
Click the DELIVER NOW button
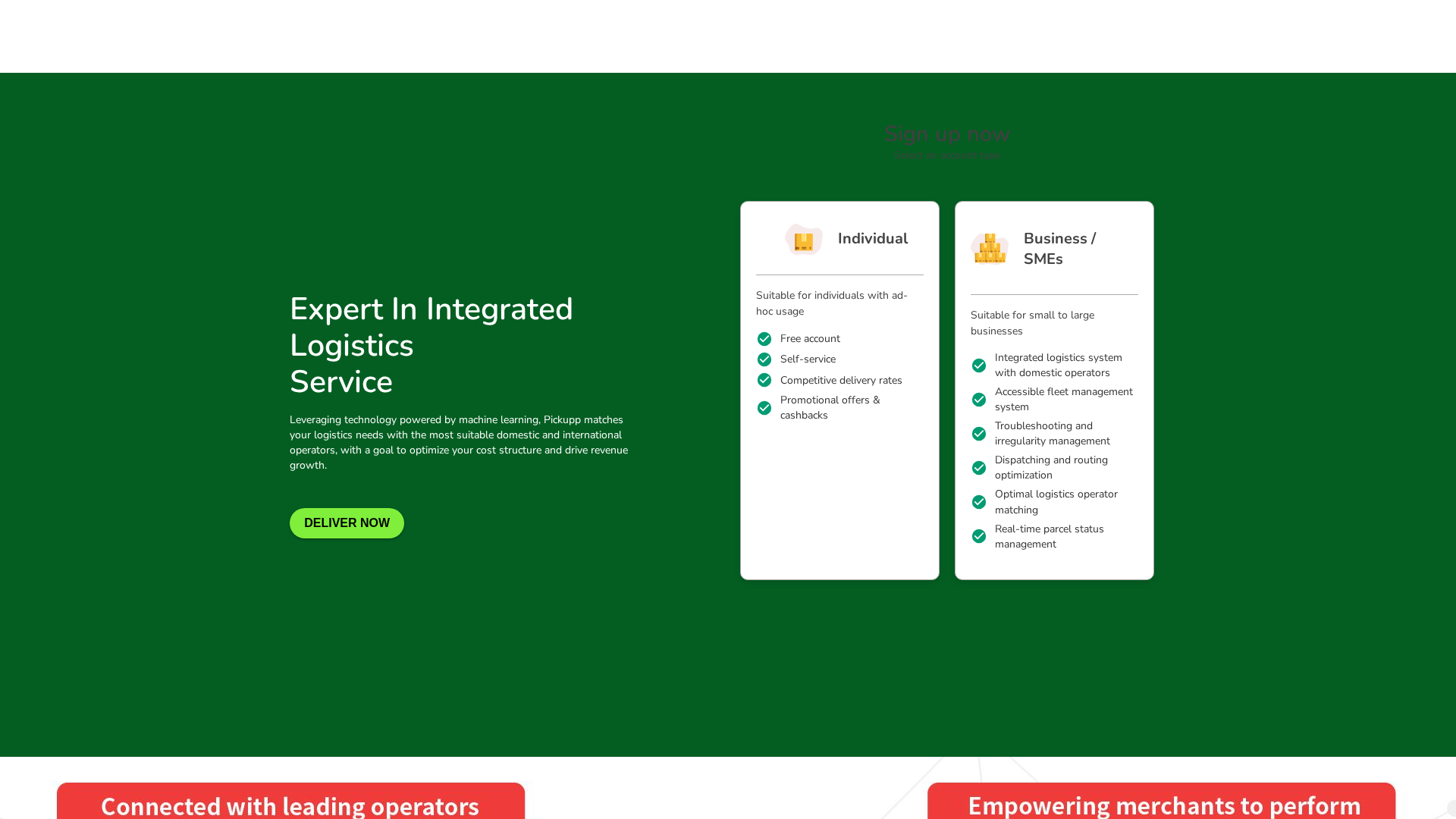pos(347,523)
